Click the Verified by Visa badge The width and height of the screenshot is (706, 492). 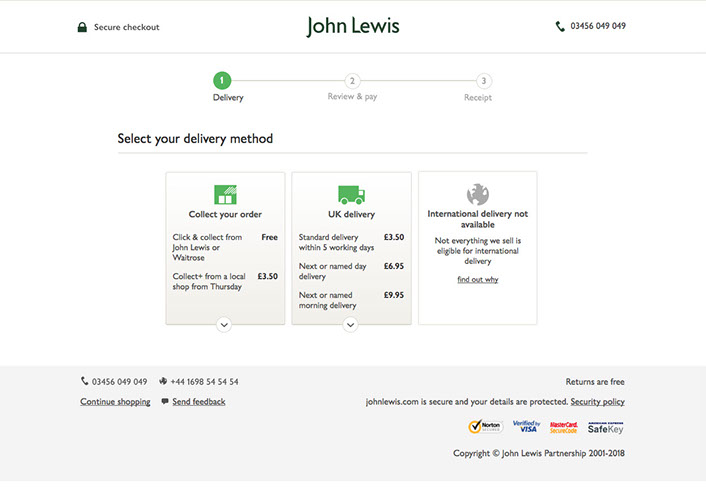pos(526,427)
